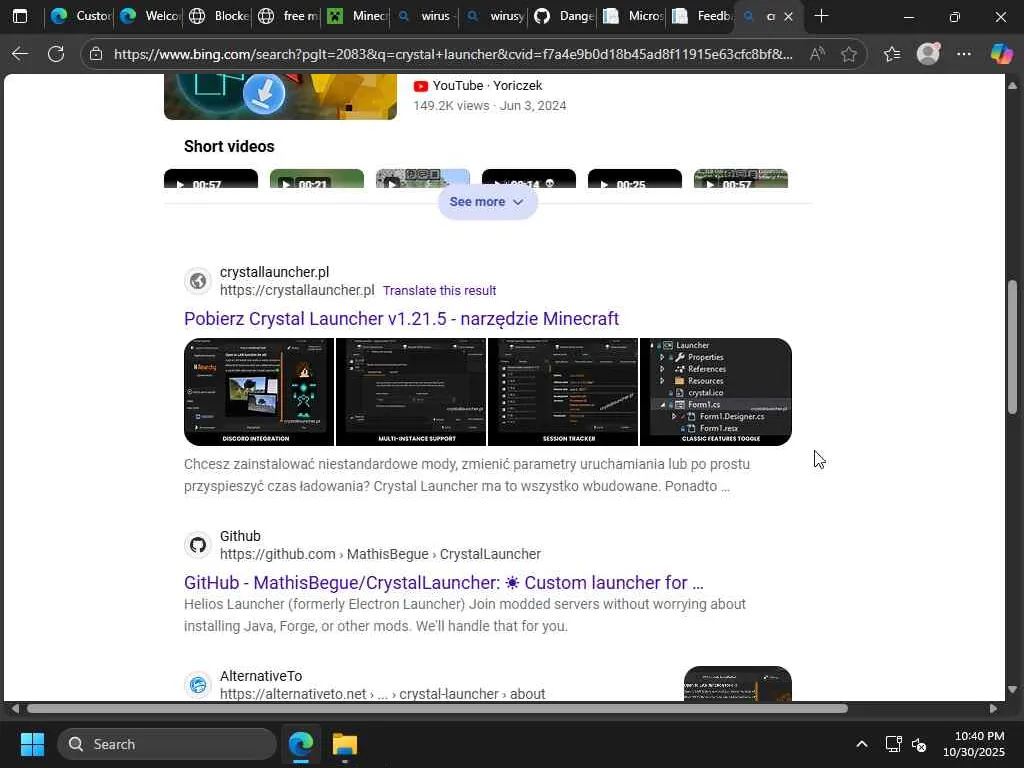Image resolution: width=1024 pixels, height=768 pixels.
Task: Click the address bar URL field
Action: (453, 54)
